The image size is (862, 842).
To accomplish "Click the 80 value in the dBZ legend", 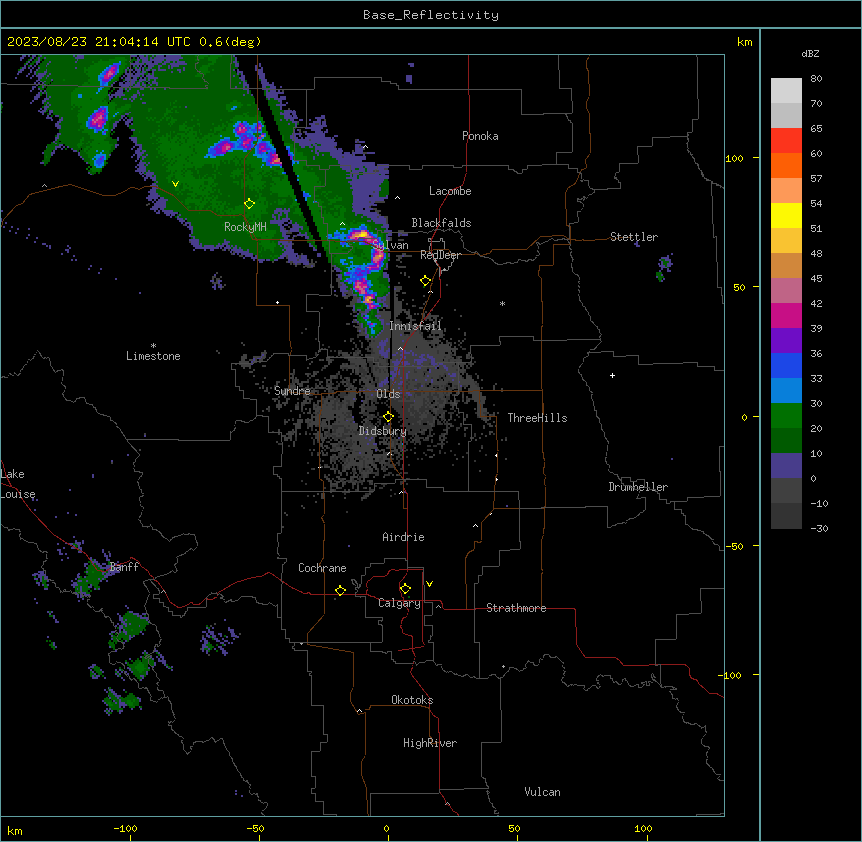I will click(x=816, y=79).
